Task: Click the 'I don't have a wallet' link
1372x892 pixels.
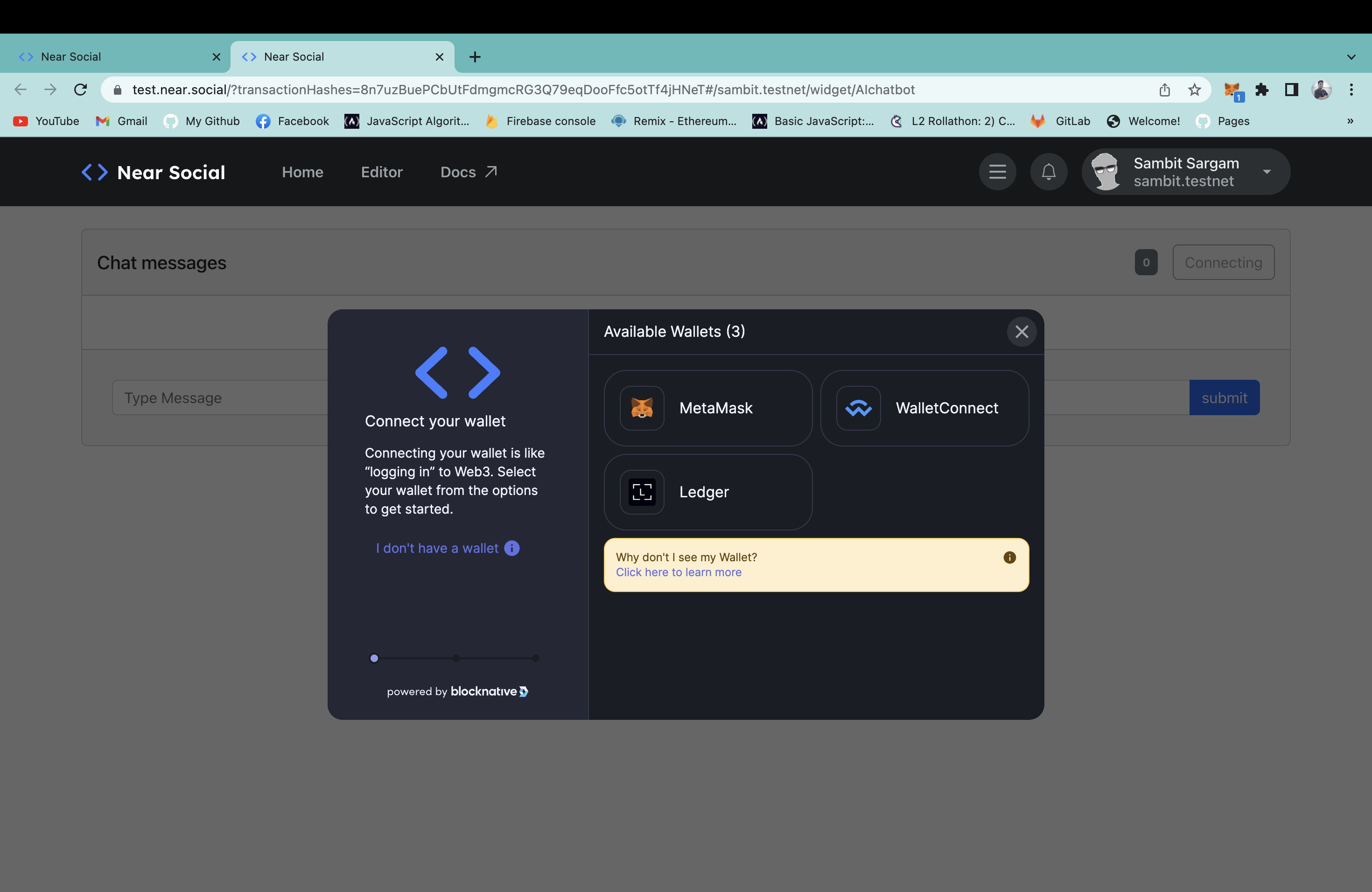Action: (438, 548)
